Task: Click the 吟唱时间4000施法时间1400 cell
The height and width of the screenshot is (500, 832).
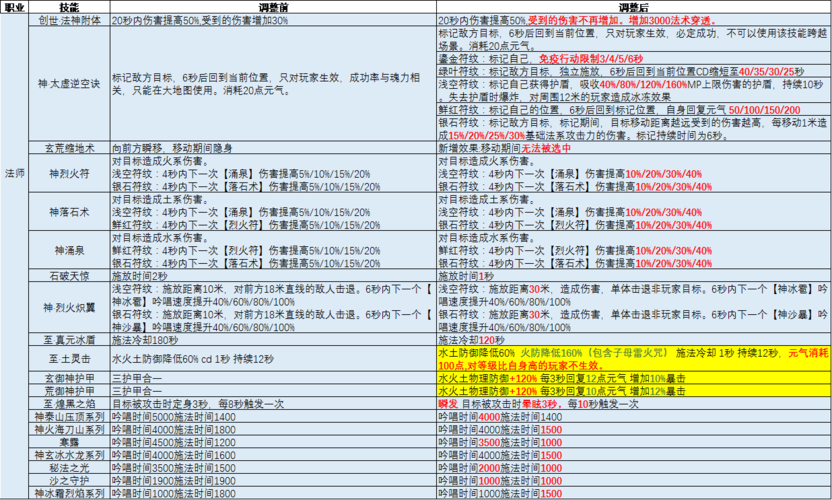Action: pos(634,417)
